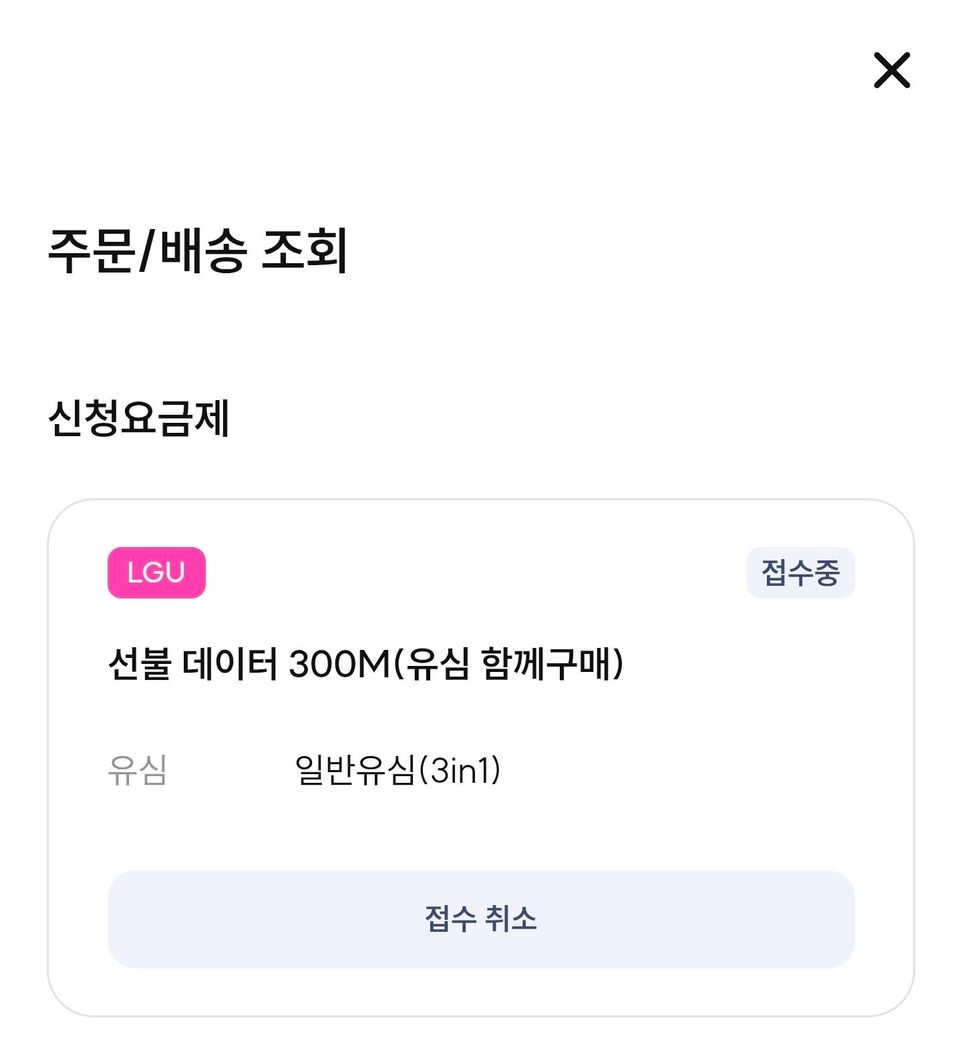Viewport: 962px width, 1040px height.
Task: Tap the LGU label in plan card
Action: 156,573
